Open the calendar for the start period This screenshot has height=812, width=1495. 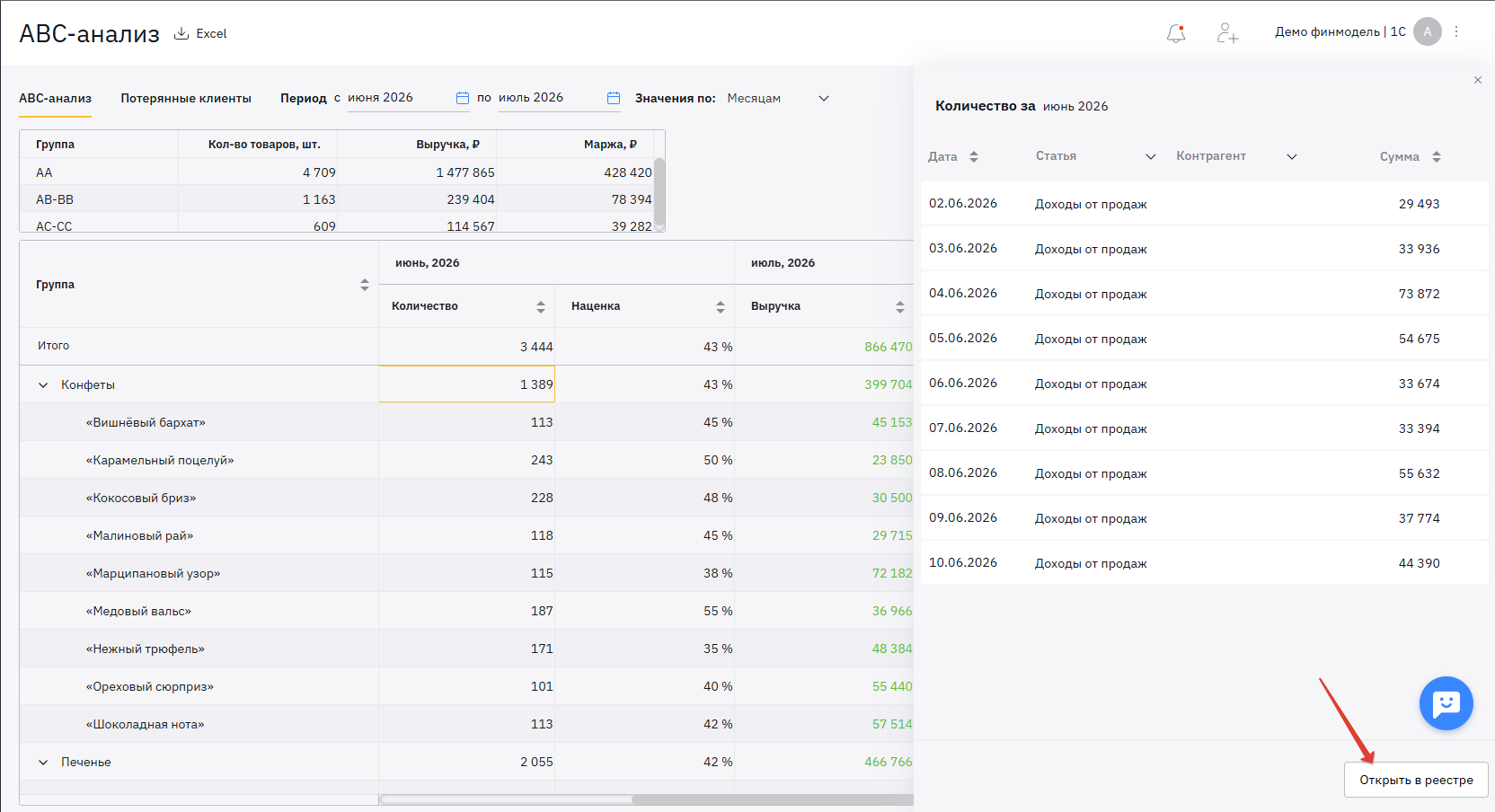pyautogui.click(x=463, y=98)
